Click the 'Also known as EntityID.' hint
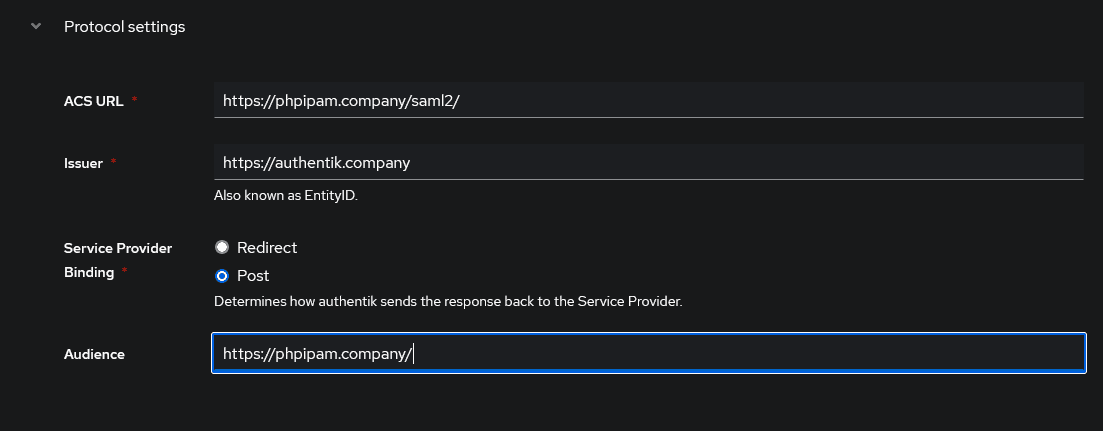Screen dimensions: 1103x431 285,196
